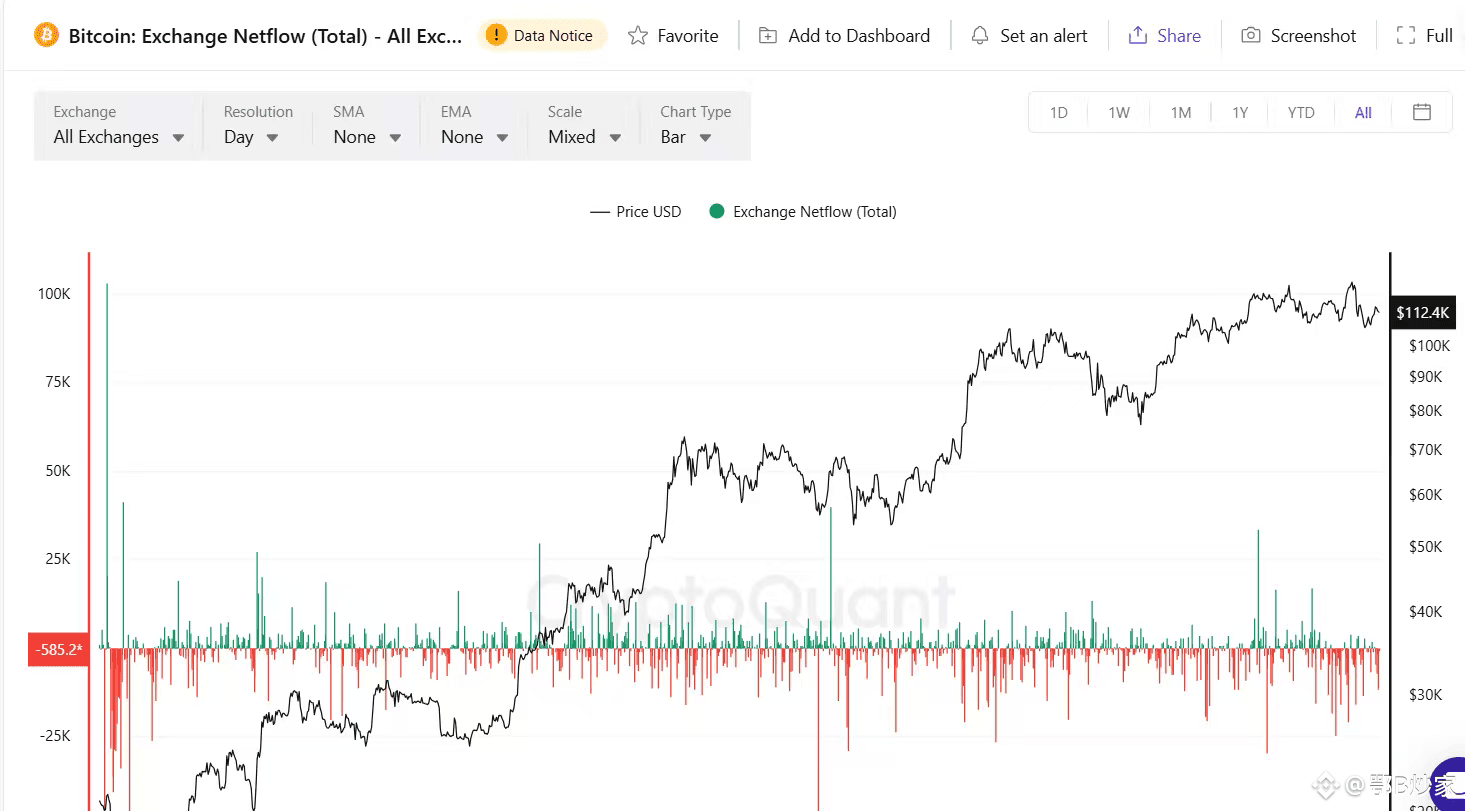Click the Bitcoin logo icon
1465x811 pixels.
(46, 35)
